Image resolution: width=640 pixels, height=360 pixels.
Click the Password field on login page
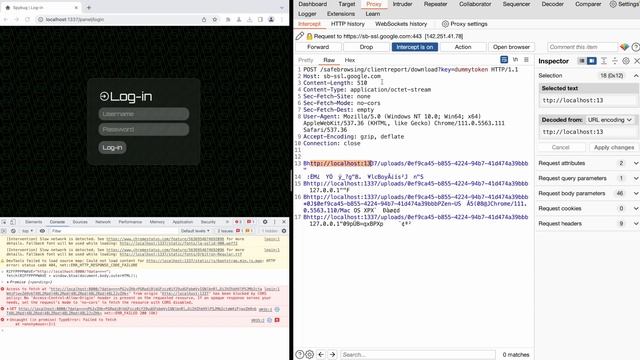(144, 129)
